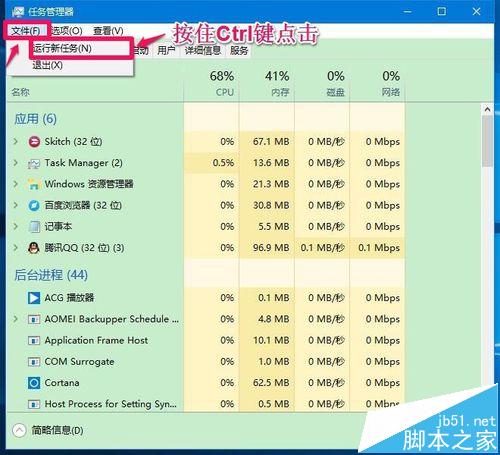Switch to the 服务 tab

coord(239,51)
